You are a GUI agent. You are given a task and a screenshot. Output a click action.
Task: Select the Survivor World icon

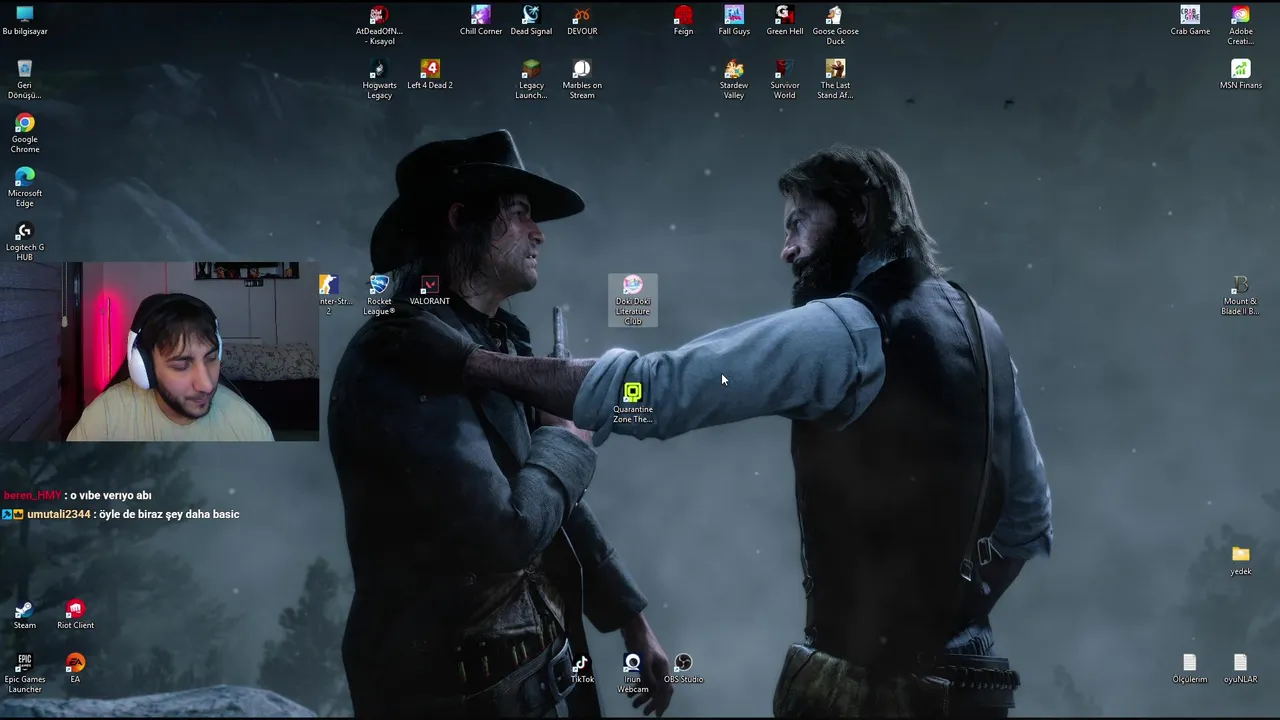pos(785,80)
